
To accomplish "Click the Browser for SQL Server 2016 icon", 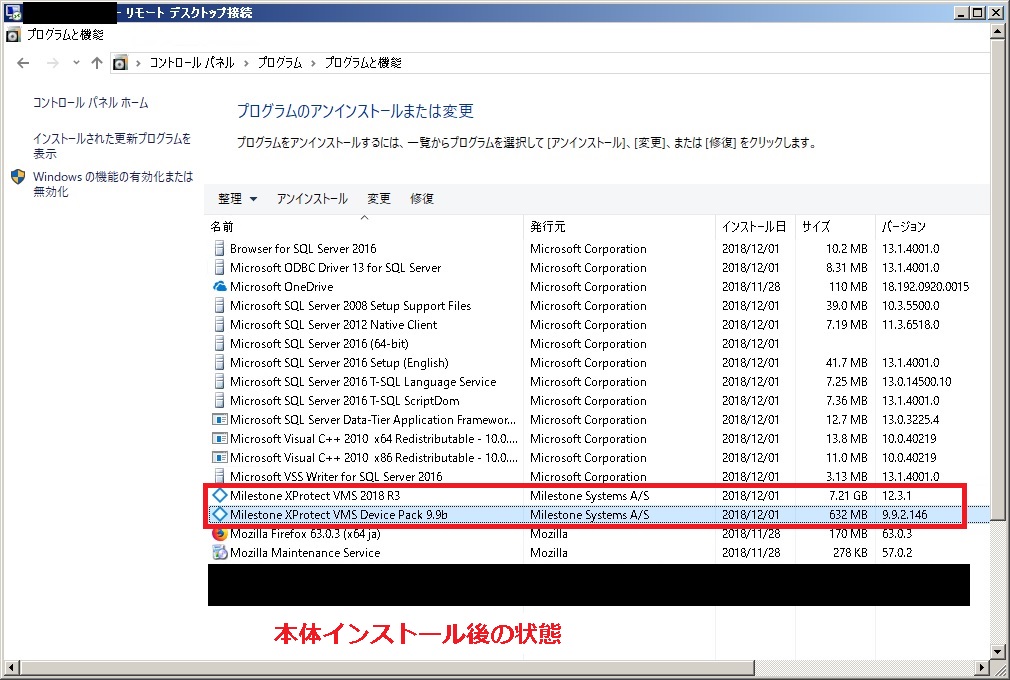I will point(219,249).
